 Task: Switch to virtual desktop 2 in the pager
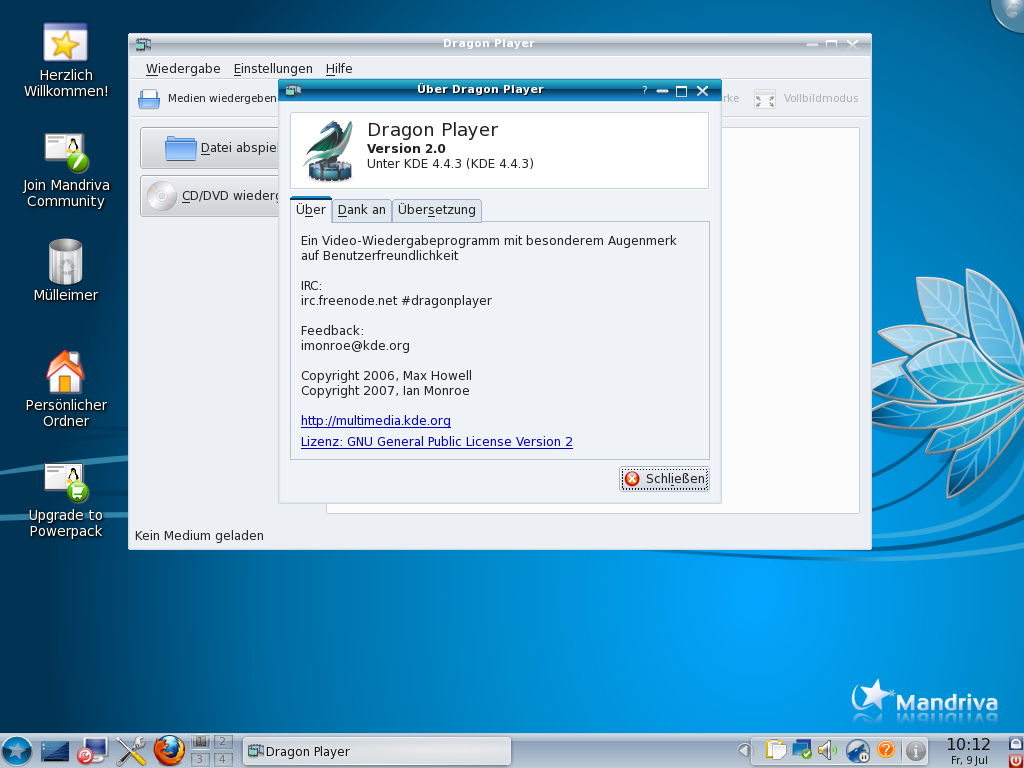click(x=224, y=744)
